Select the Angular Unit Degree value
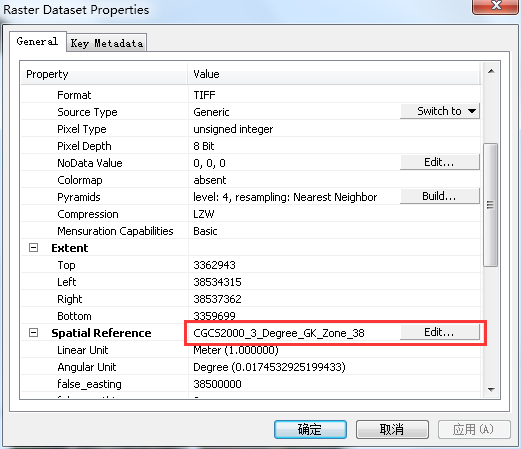The height and width of the screenshot is (449, 521). click(269, 367)
